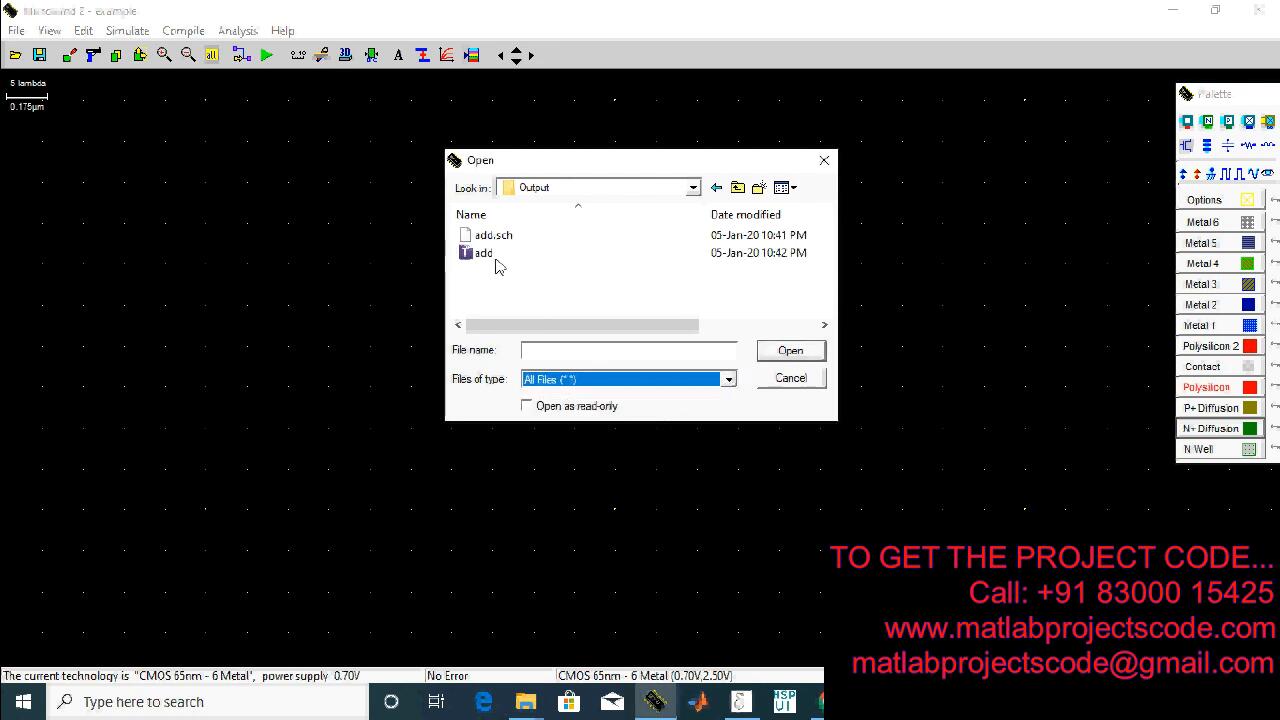
Task: Expand the Look in folder dropdown
Action: [x=692, y=188]
